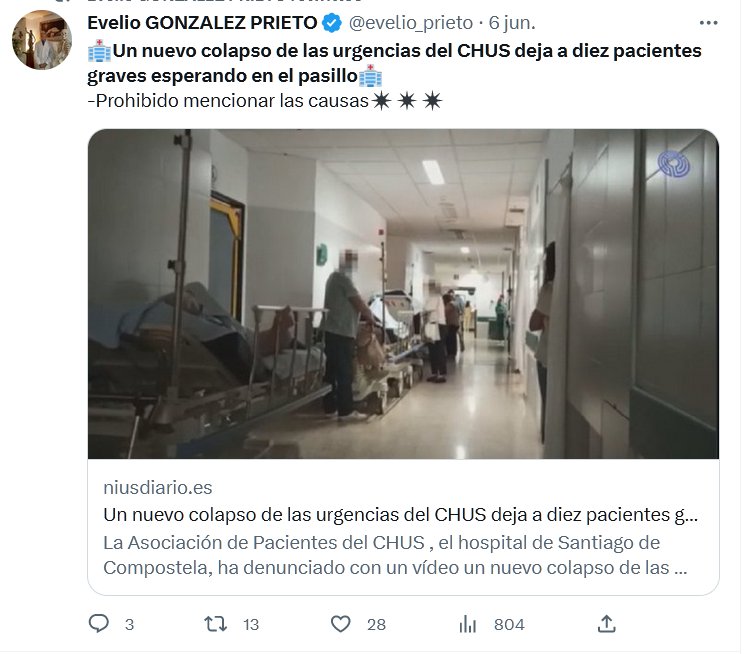Click the blue verified badge
750x654 pixels.
[332, 23]
